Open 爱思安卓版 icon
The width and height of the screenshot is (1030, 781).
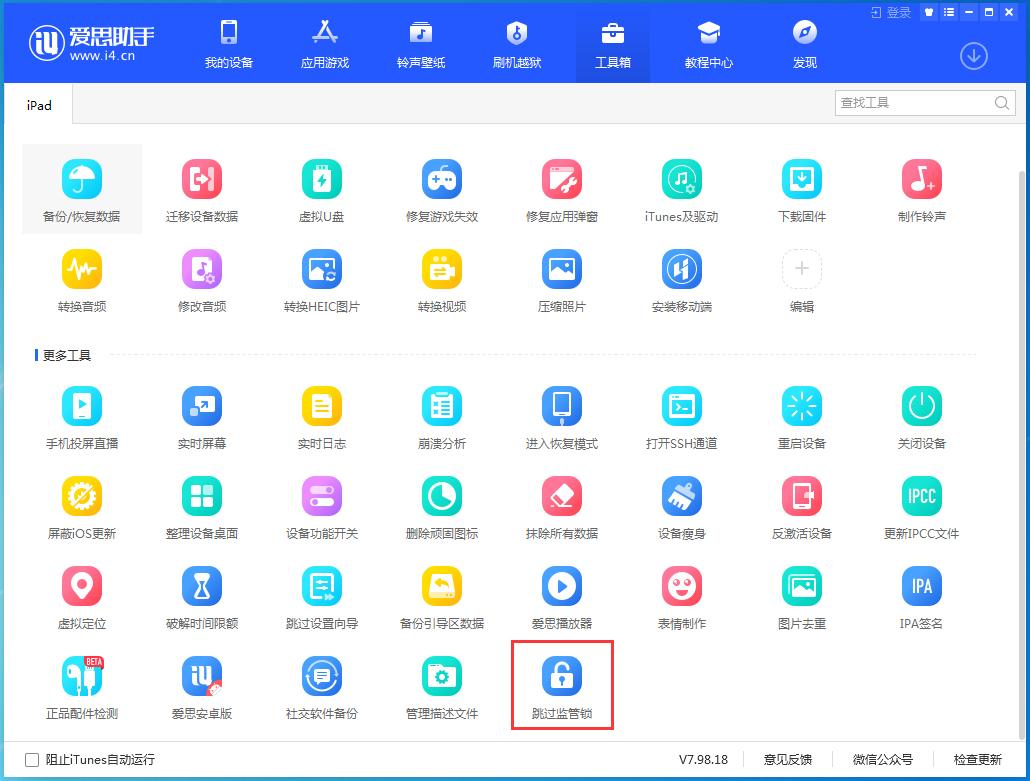(202, 676)
